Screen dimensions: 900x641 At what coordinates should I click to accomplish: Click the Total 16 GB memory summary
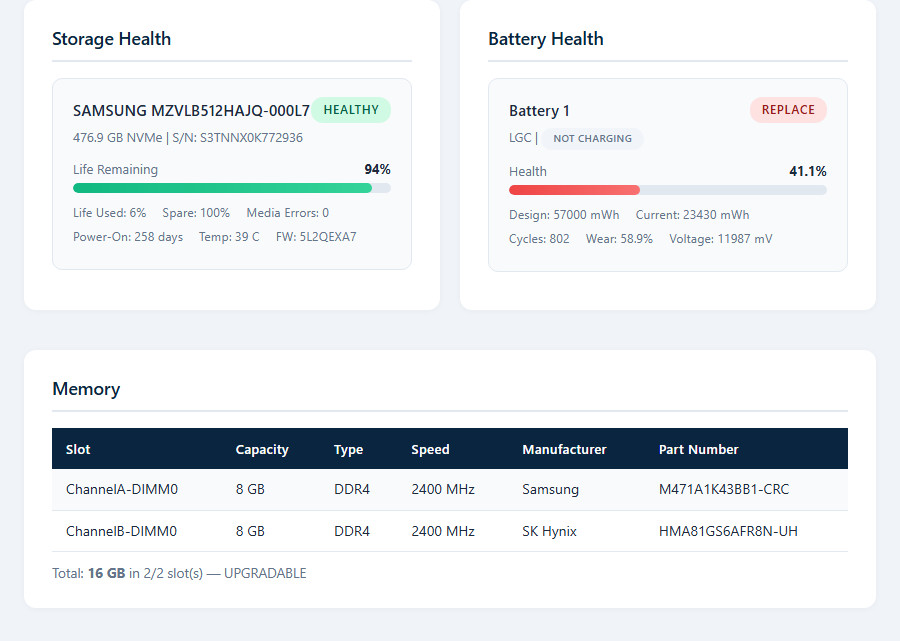coord(179,573)
